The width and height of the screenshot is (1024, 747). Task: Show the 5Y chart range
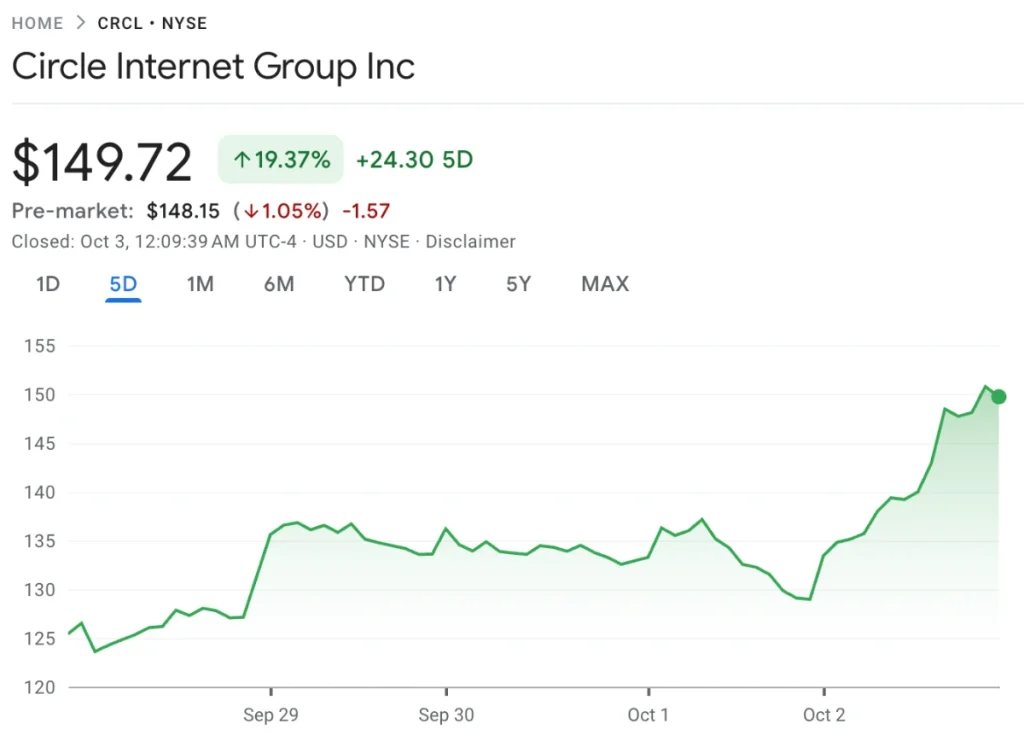click(x=518, y=284)
